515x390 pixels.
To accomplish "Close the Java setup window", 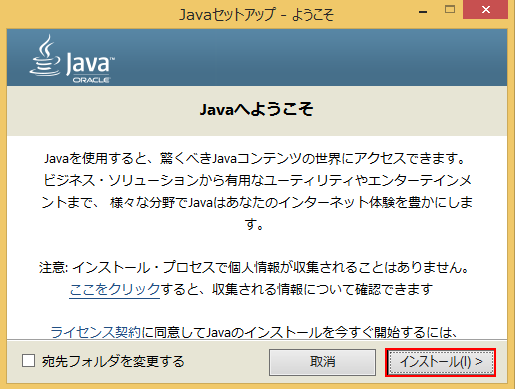I will pyautogui.click(x=485, y=10).
